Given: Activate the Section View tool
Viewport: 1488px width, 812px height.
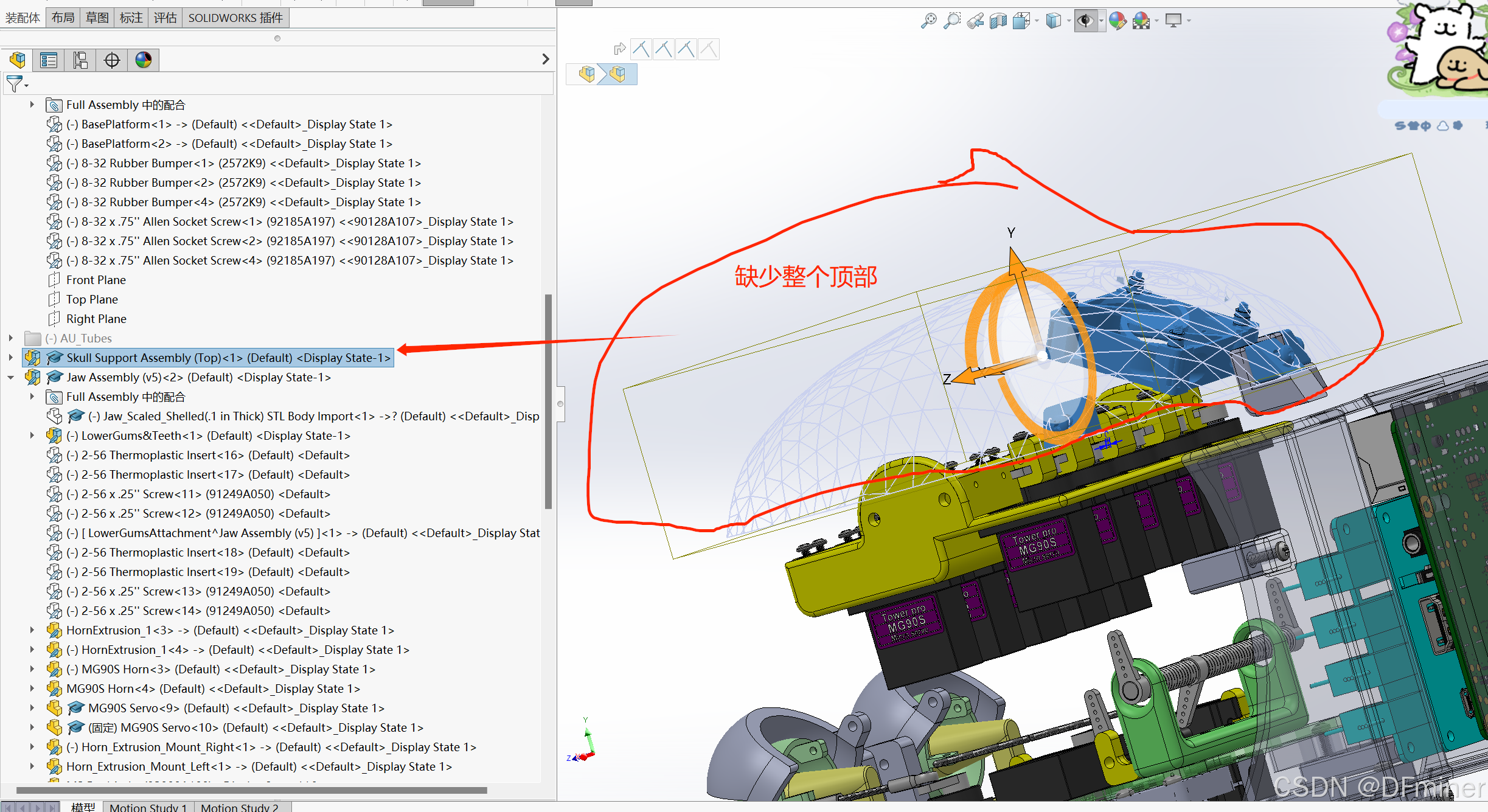Looking at the screenshot, I should click(998, 21).
